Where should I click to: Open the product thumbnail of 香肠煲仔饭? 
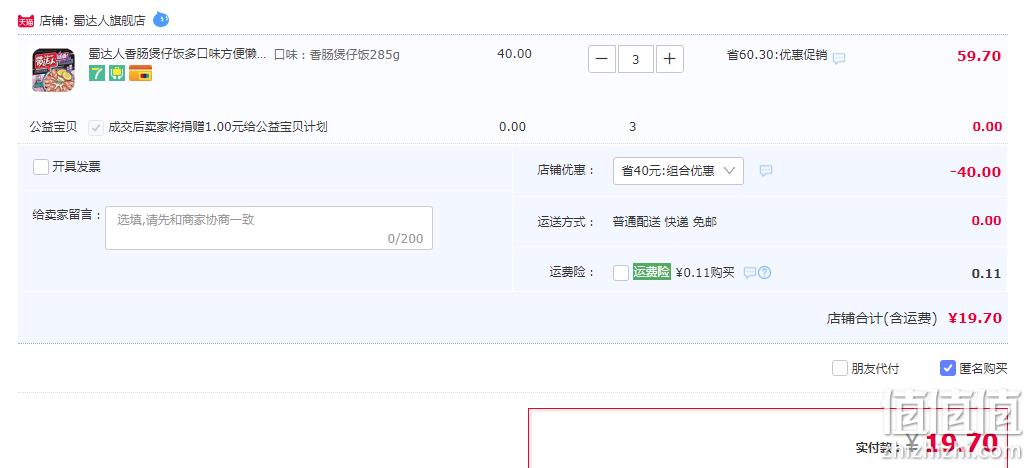53,70
